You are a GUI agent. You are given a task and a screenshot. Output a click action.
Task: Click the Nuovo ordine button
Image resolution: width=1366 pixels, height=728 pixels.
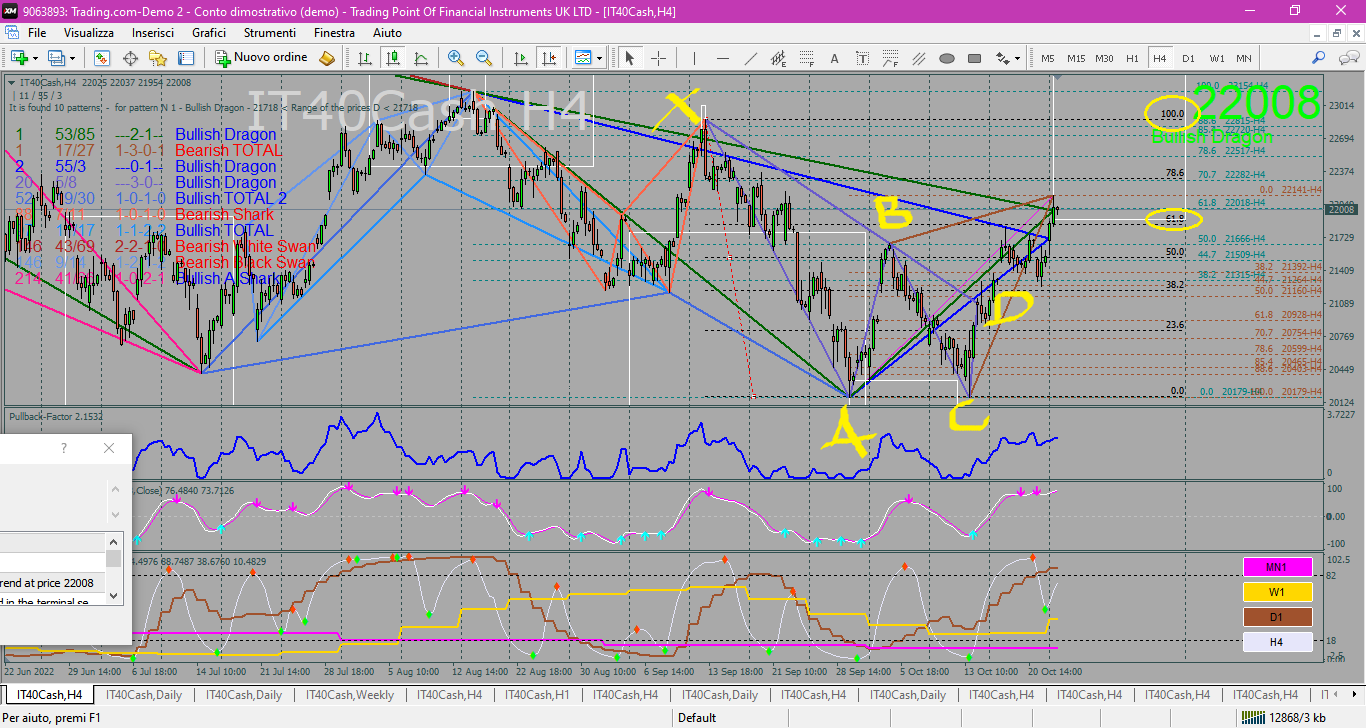pyautogui.click(x=261, y=58)
